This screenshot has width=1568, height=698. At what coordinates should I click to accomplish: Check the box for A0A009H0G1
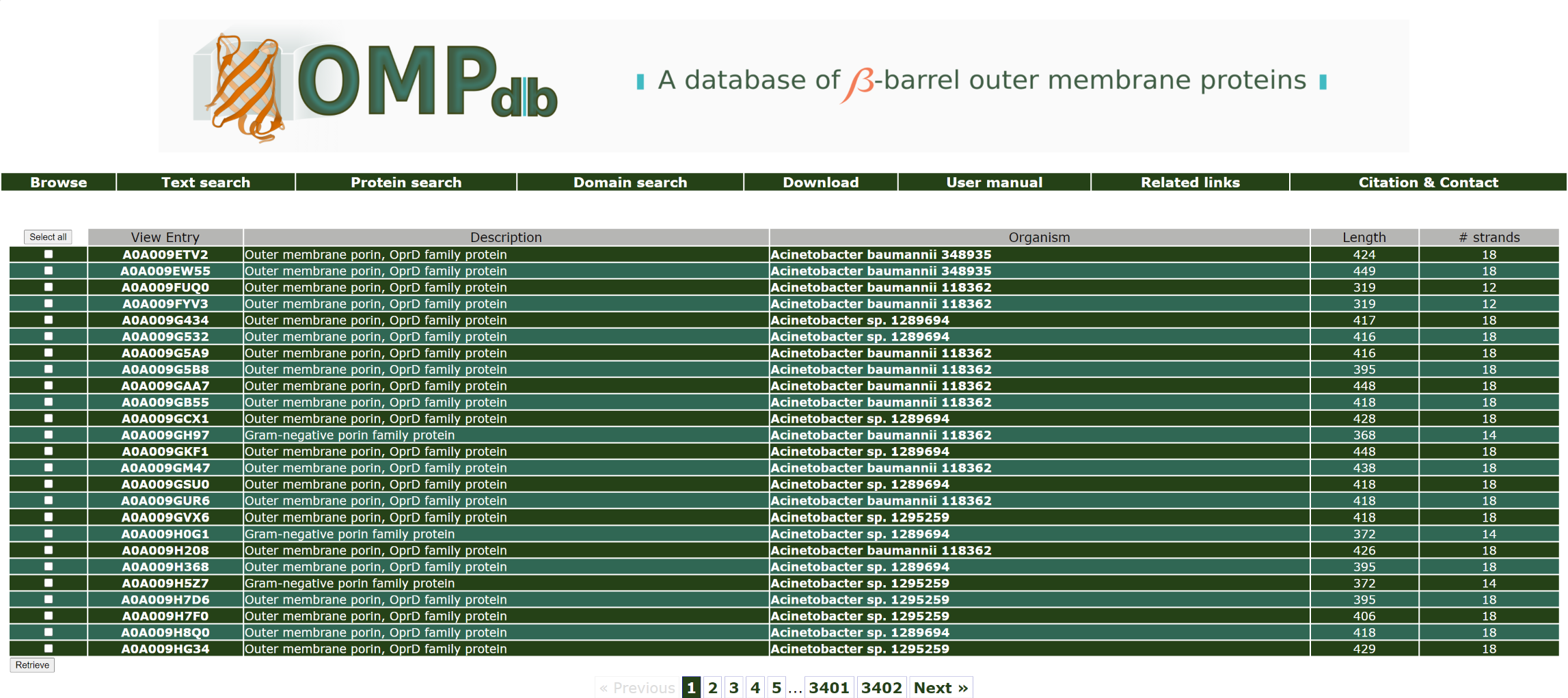pyautogui.click(x=49, y=534)
